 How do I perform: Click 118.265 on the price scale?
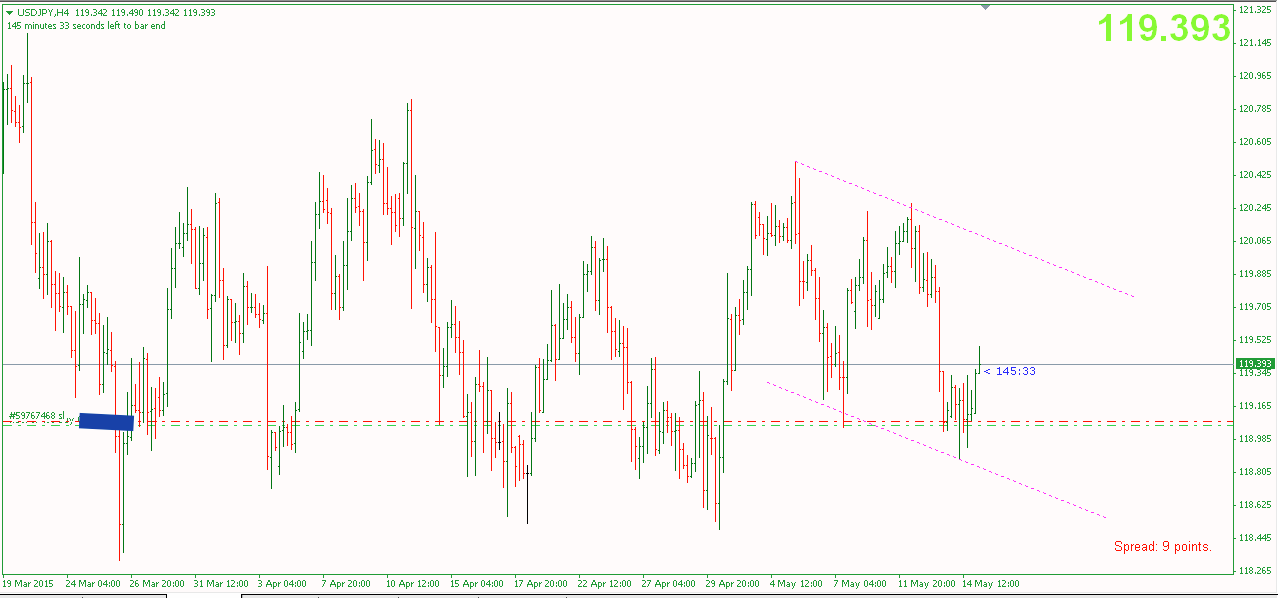[1253, 571]
